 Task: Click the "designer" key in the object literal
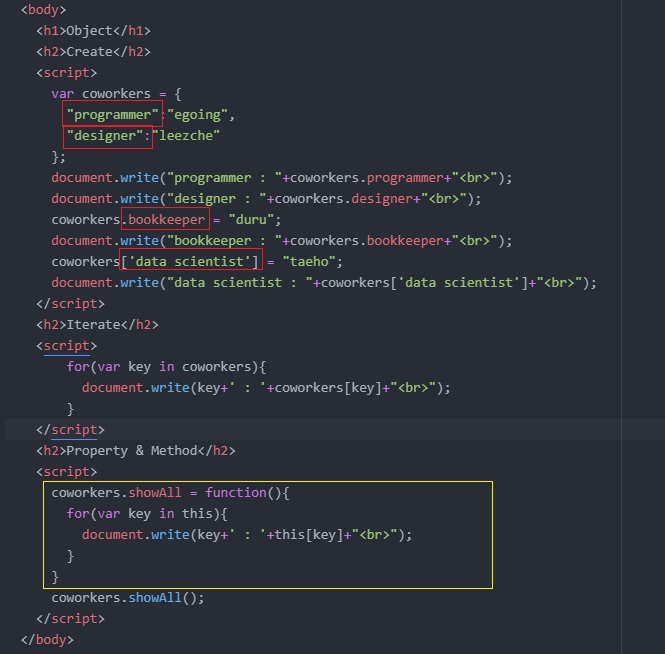(x=105, y=136)
